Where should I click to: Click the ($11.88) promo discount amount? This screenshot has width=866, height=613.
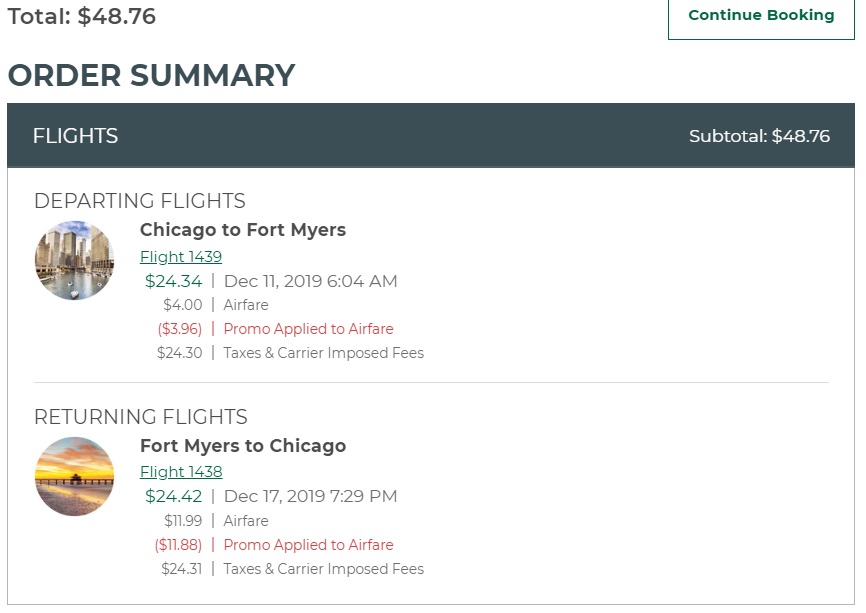177,545
